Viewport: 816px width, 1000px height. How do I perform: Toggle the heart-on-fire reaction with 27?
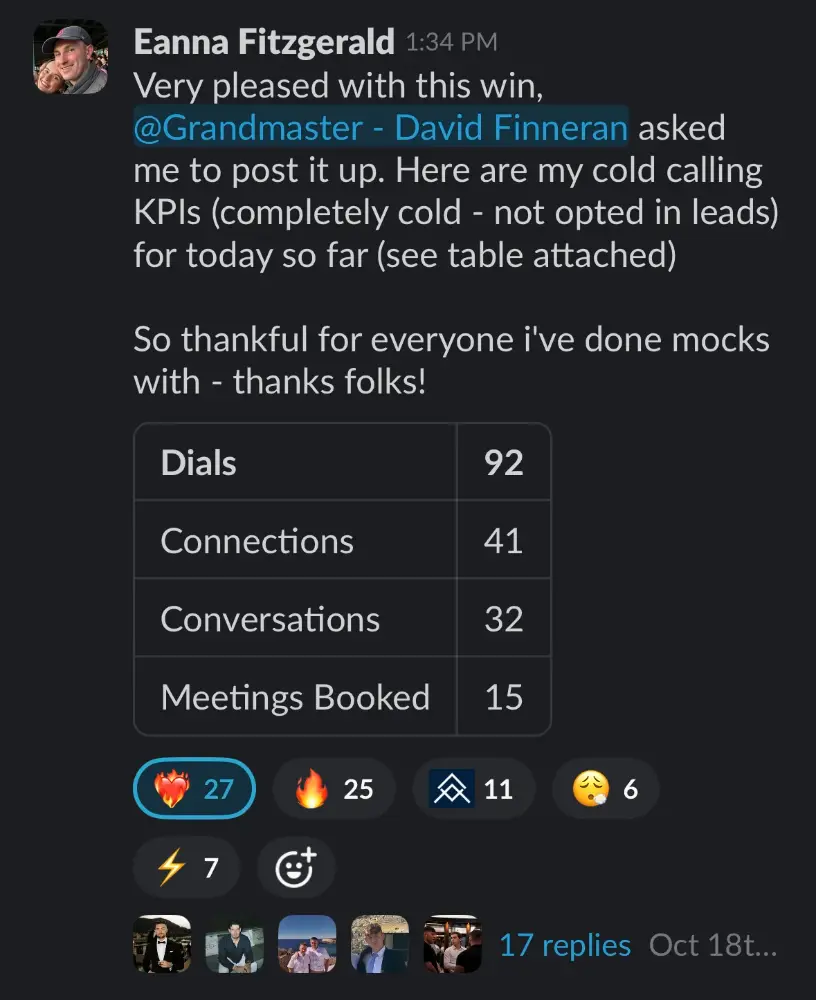(x=194, y=790)
